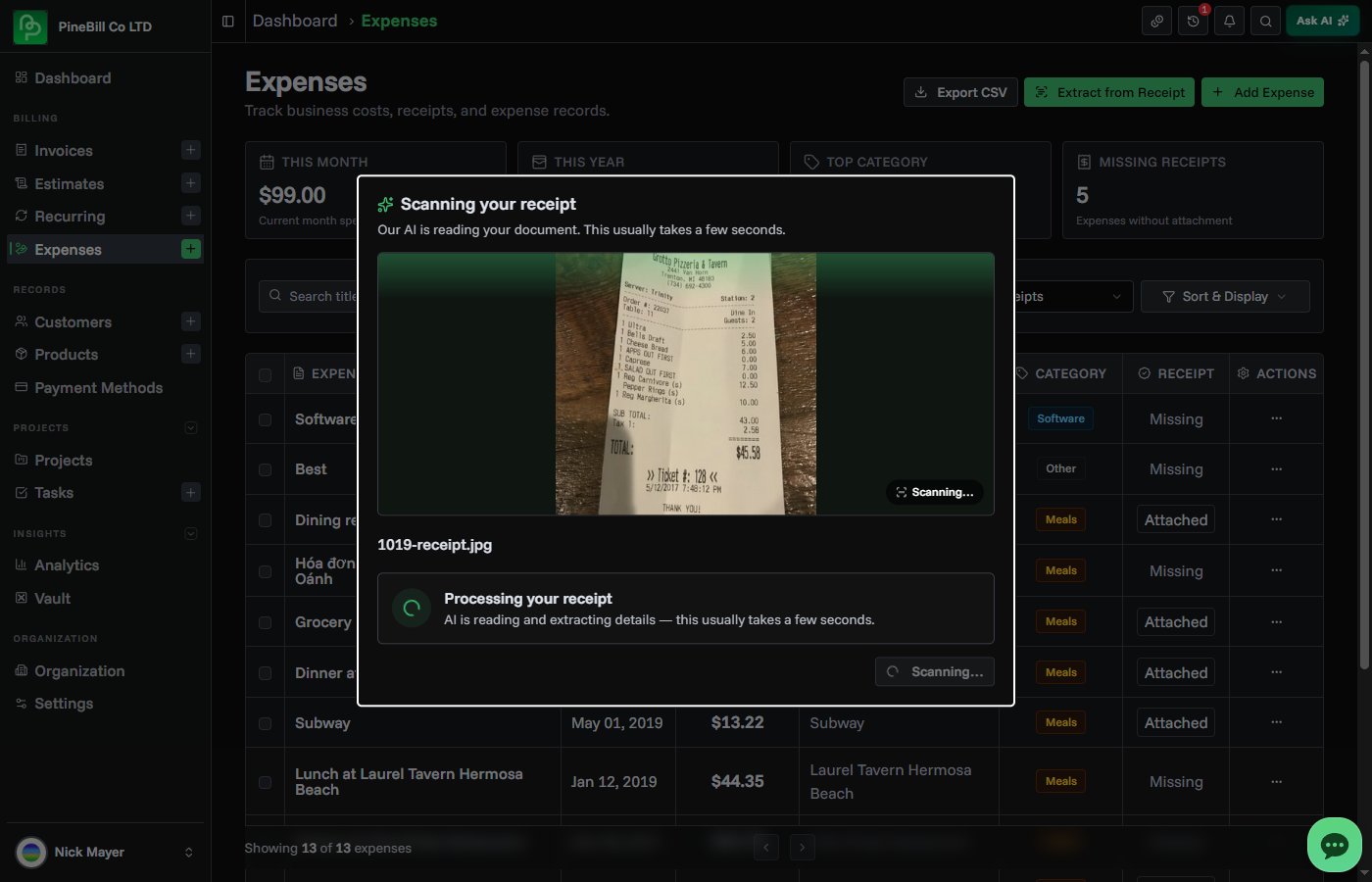Viewport: 1372px width, 882px height.
Task: Select all expenses header checkbox
Action: pos(265,374)
